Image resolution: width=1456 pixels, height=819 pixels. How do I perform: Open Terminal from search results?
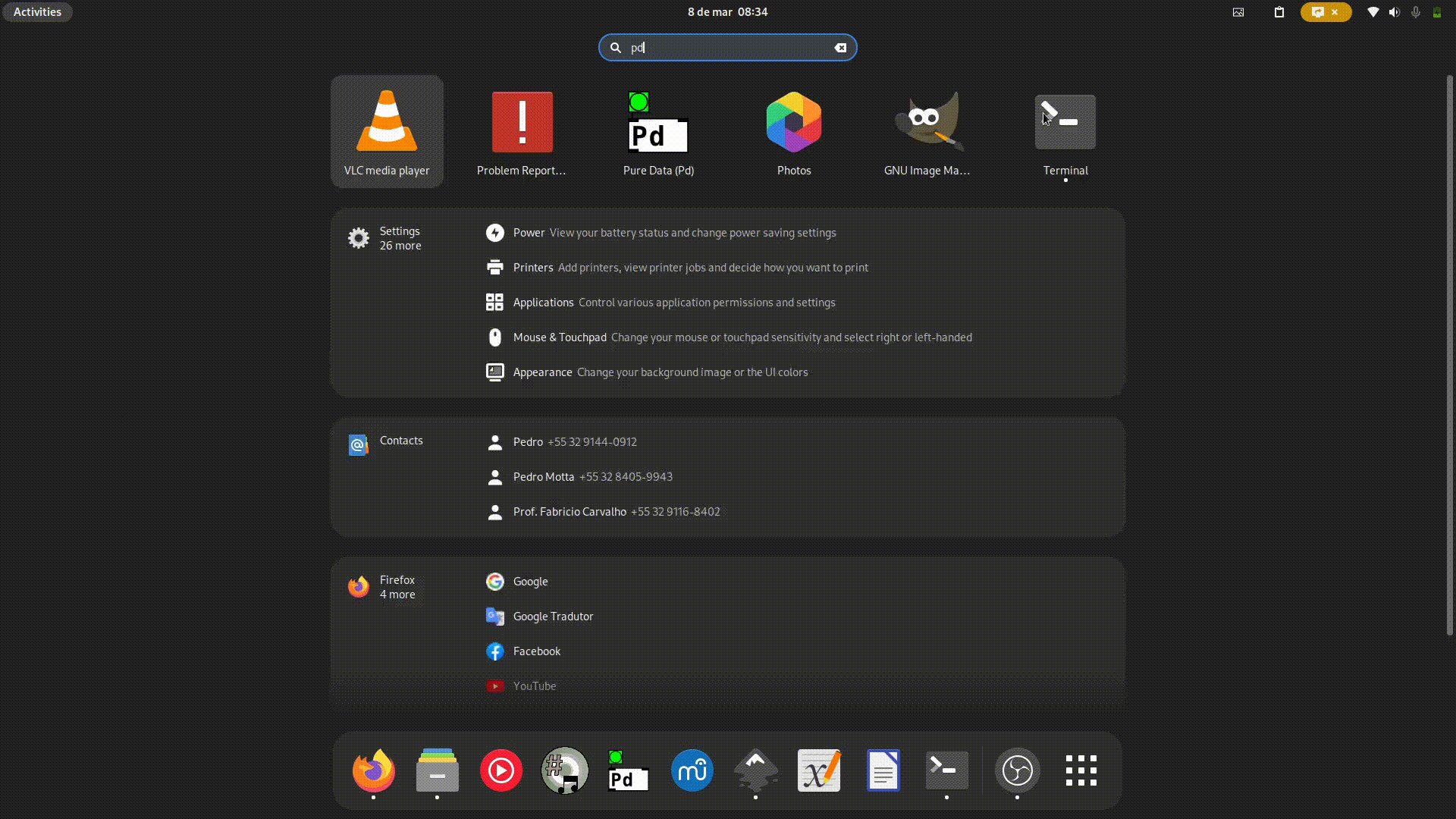[1065, 131]
